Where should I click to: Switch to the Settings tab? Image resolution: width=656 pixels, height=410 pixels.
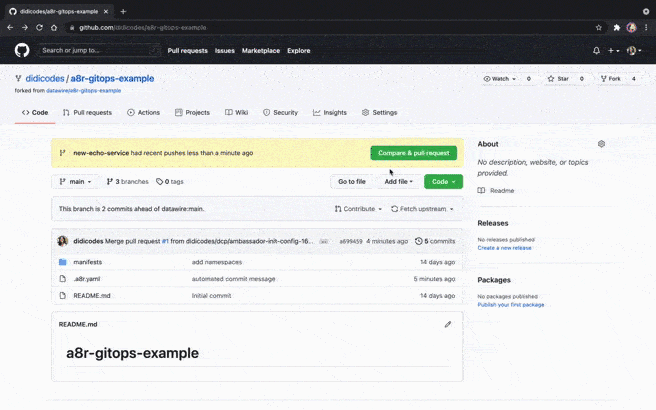[379, 113]
